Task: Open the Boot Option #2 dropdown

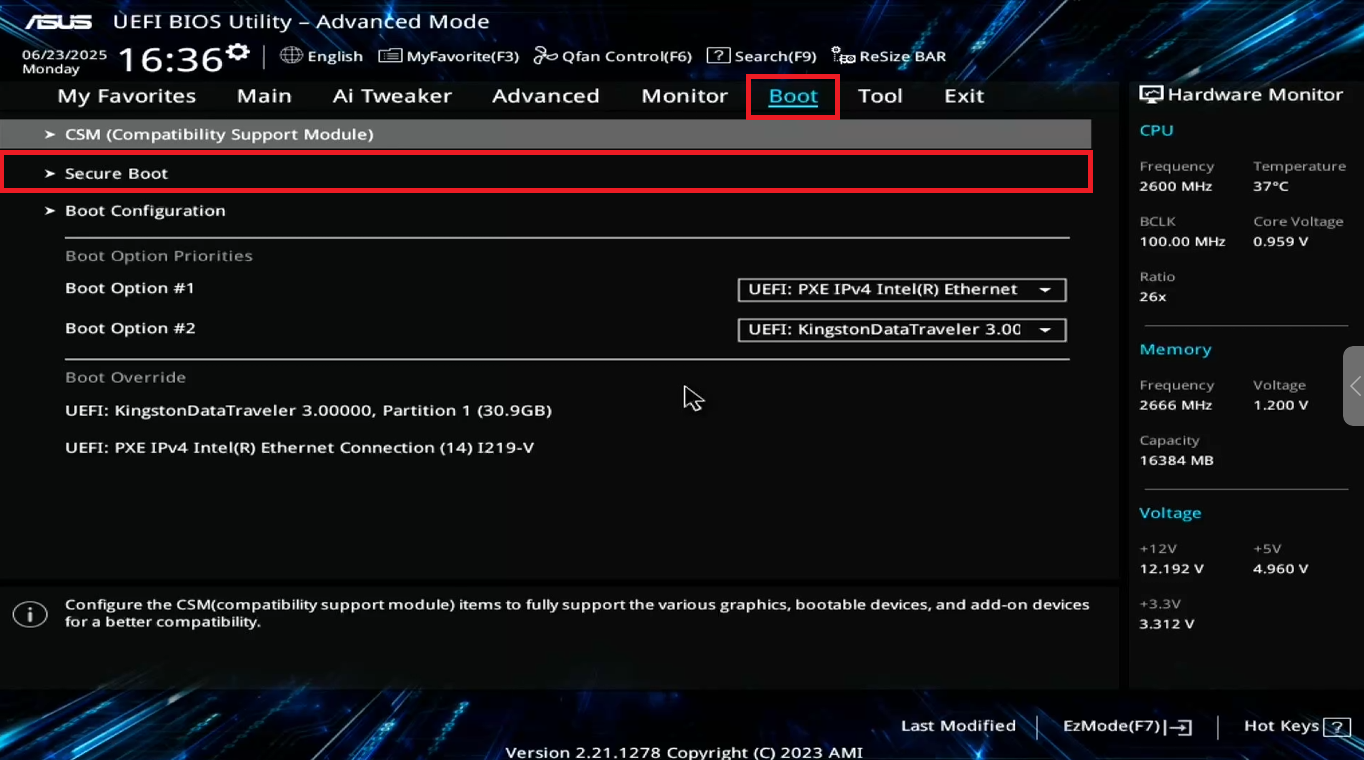Action: coord(901,330)
